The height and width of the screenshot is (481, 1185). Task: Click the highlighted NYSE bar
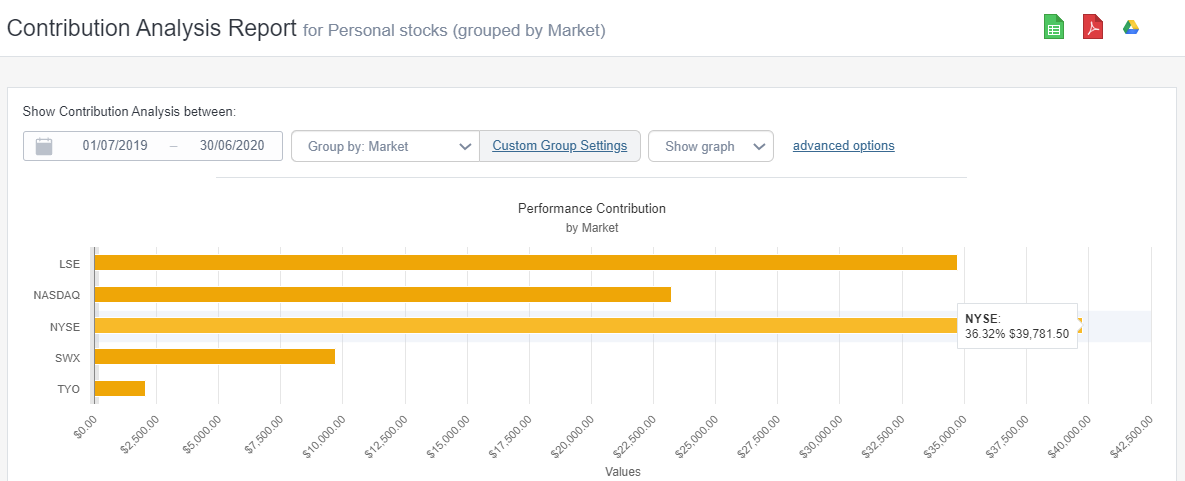(x=525, y=326)
